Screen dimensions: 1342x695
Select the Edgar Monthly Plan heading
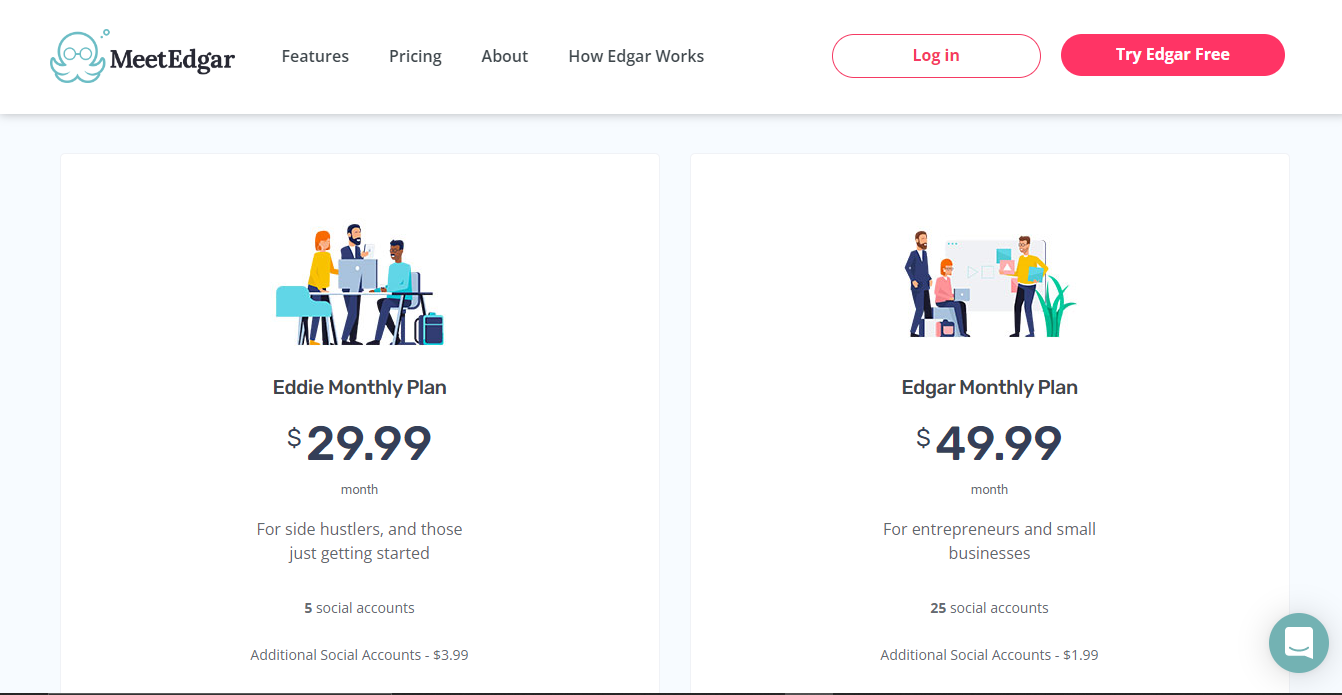tap(990, 387)
